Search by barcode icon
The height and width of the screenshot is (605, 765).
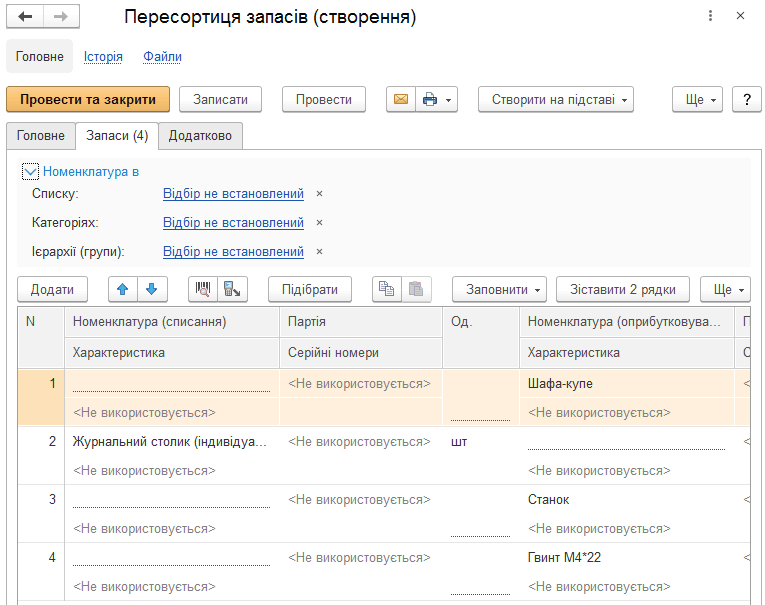(x=203, y=289)
